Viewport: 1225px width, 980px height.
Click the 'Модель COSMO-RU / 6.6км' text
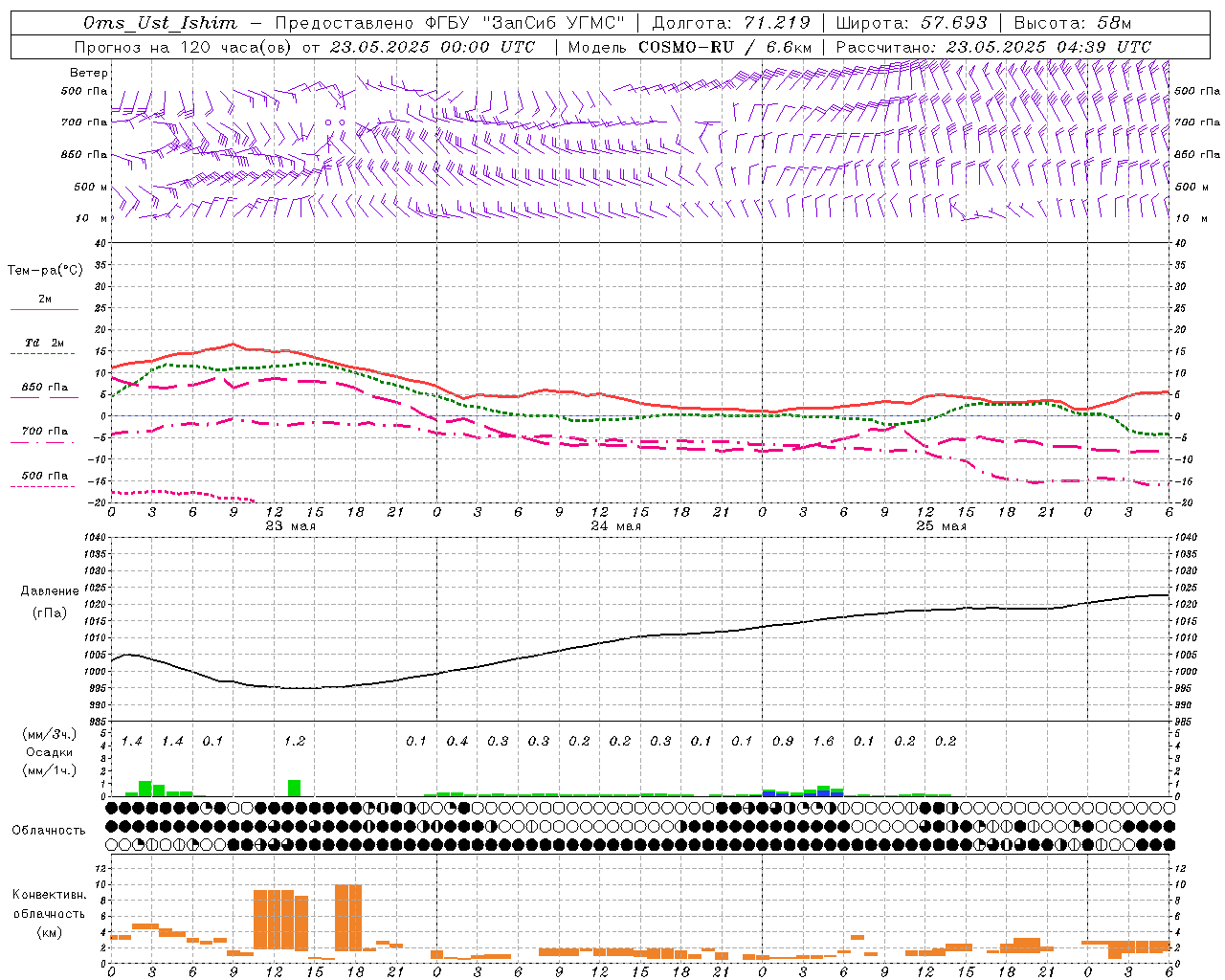point(689,47)
